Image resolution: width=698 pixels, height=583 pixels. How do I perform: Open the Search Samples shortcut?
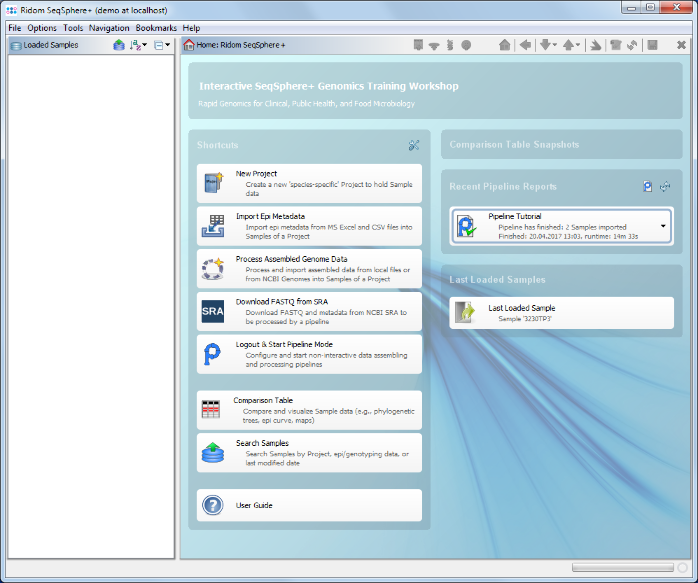coord(309,453)
